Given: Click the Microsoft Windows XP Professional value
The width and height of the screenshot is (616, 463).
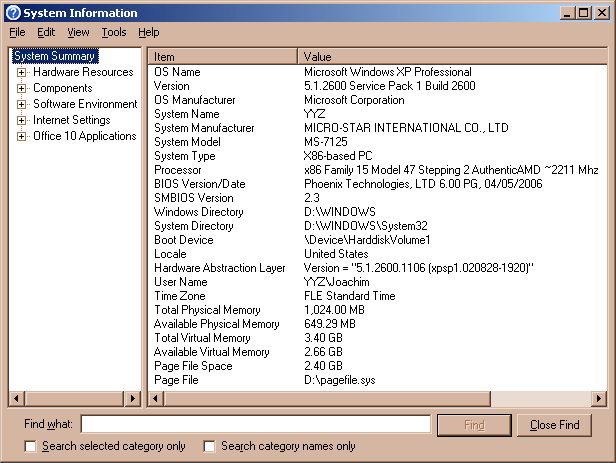Looking at the screenshot, I should (388, 72).
